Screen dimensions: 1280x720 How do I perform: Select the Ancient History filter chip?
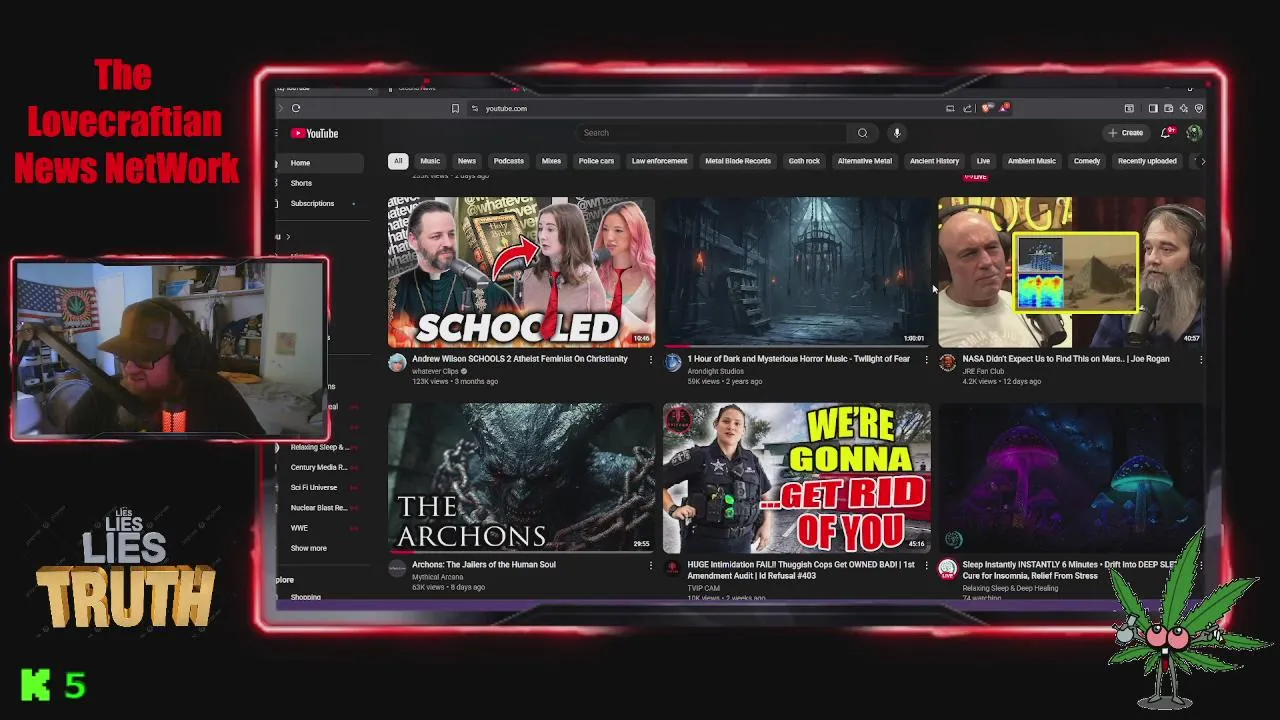click(934, 161)
